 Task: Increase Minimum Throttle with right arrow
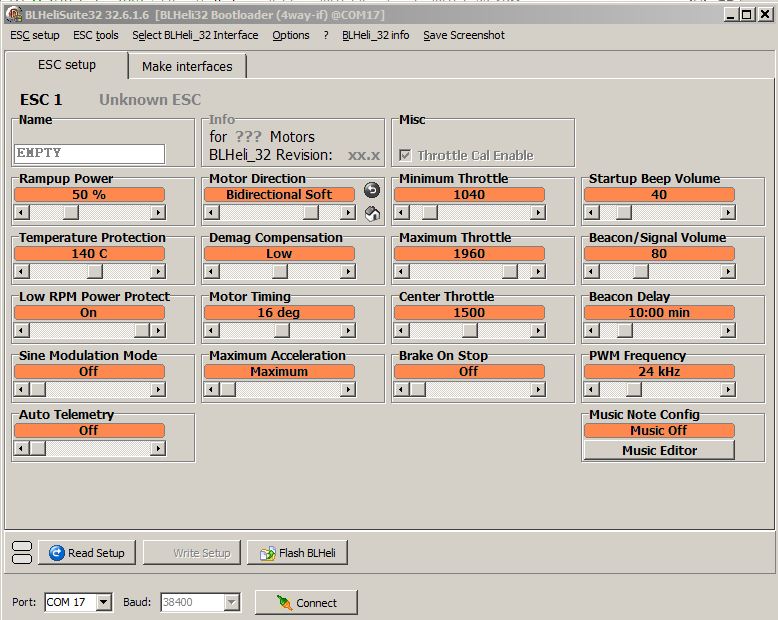point(538,212)
